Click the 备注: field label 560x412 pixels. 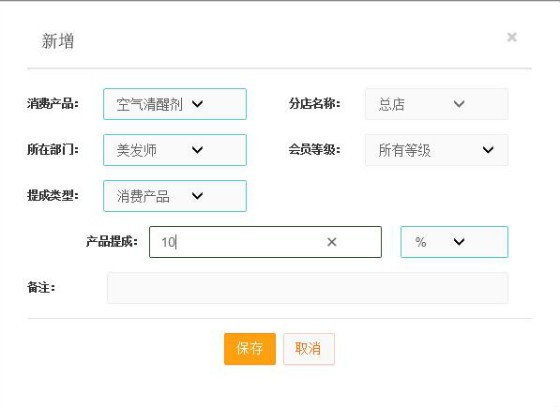point(41,287)
